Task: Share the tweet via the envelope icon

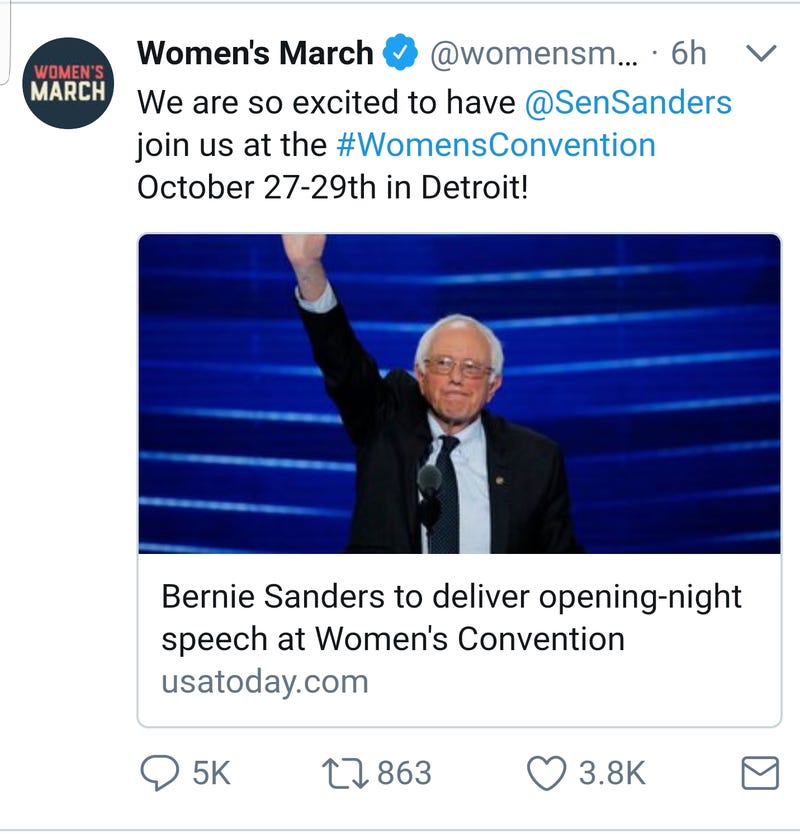Action: 760,772
